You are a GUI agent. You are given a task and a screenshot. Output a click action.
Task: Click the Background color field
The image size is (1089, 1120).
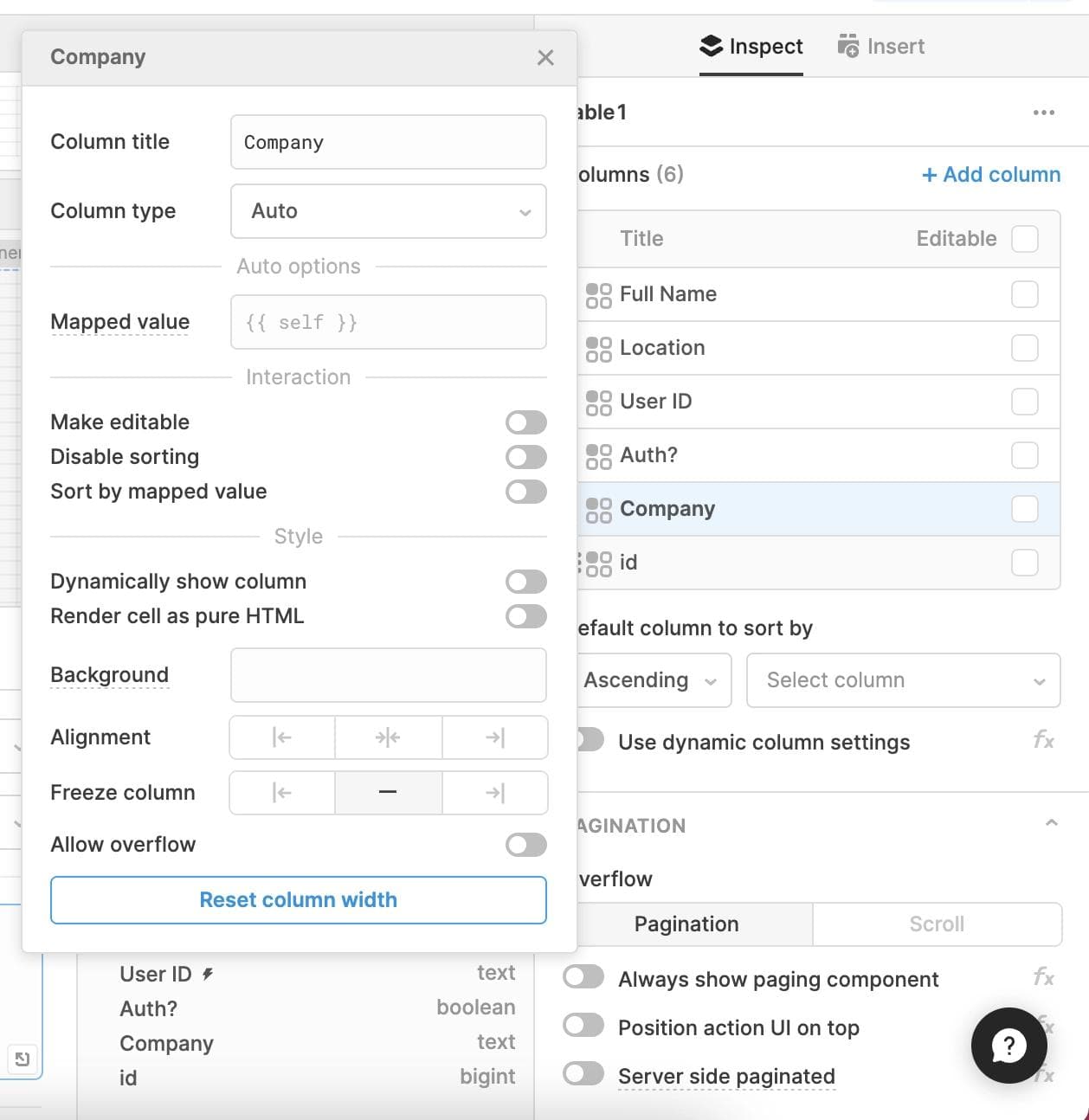388,675
